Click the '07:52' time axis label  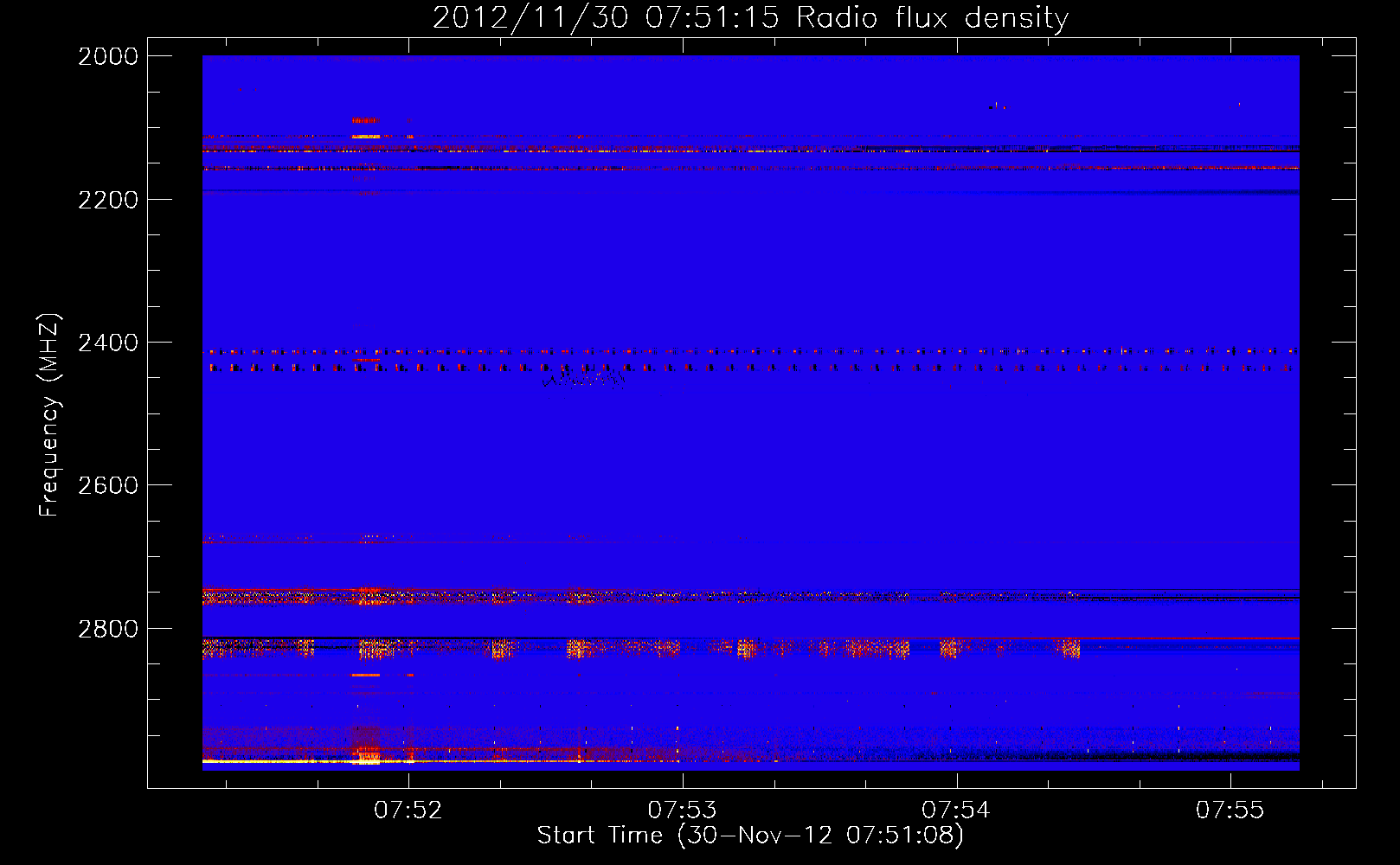point(408,811)
